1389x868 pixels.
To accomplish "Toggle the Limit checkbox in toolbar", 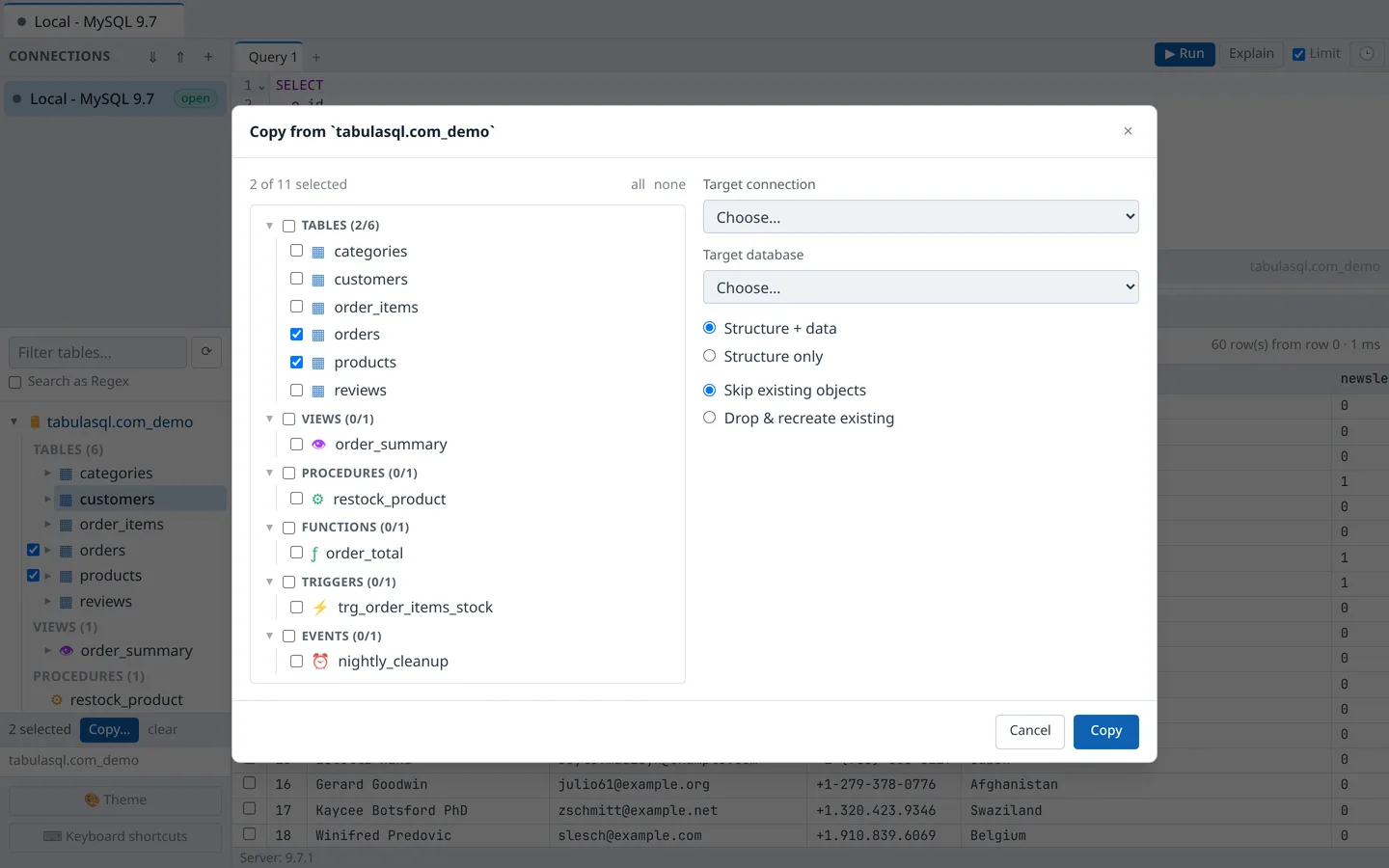I will [x=1299, y=54].
